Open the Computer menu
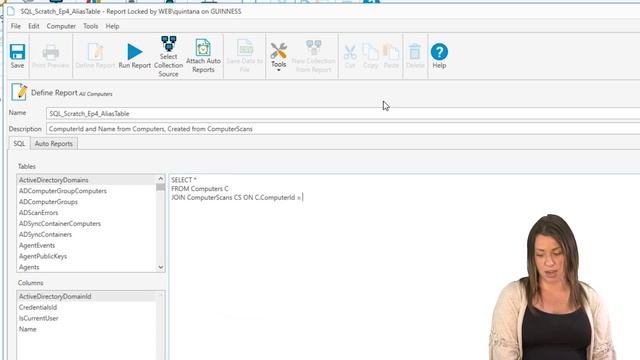 point(61,26)
